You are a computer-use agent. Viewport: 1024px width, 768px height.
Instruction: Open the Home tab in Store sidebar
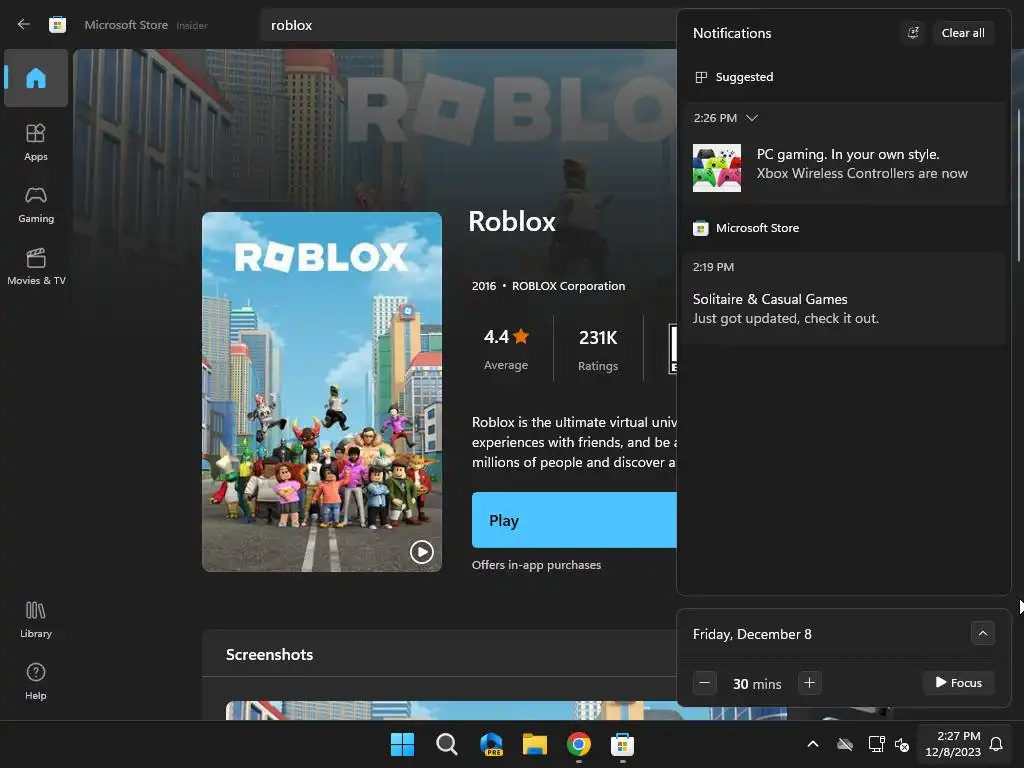[36, 78]
